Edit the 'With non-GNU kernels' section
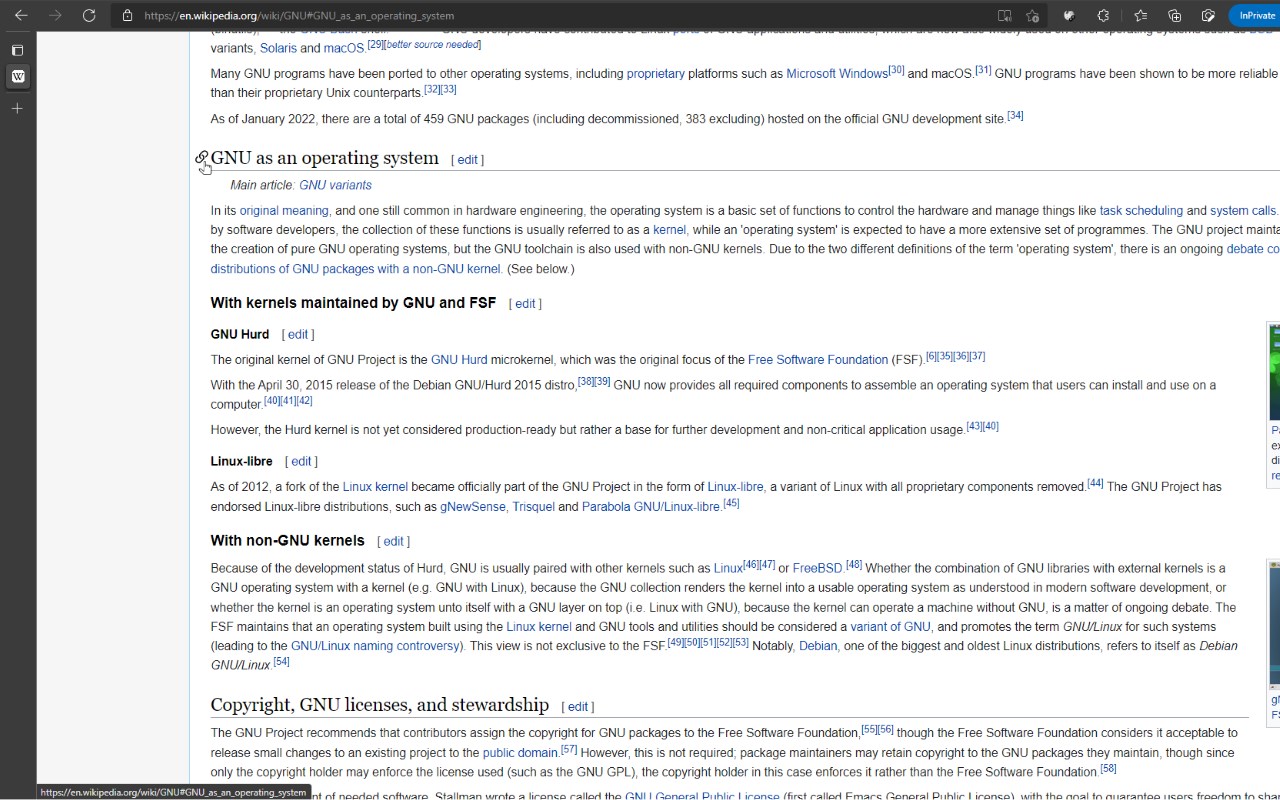The image size is (1280, 800). click(393, 542)
